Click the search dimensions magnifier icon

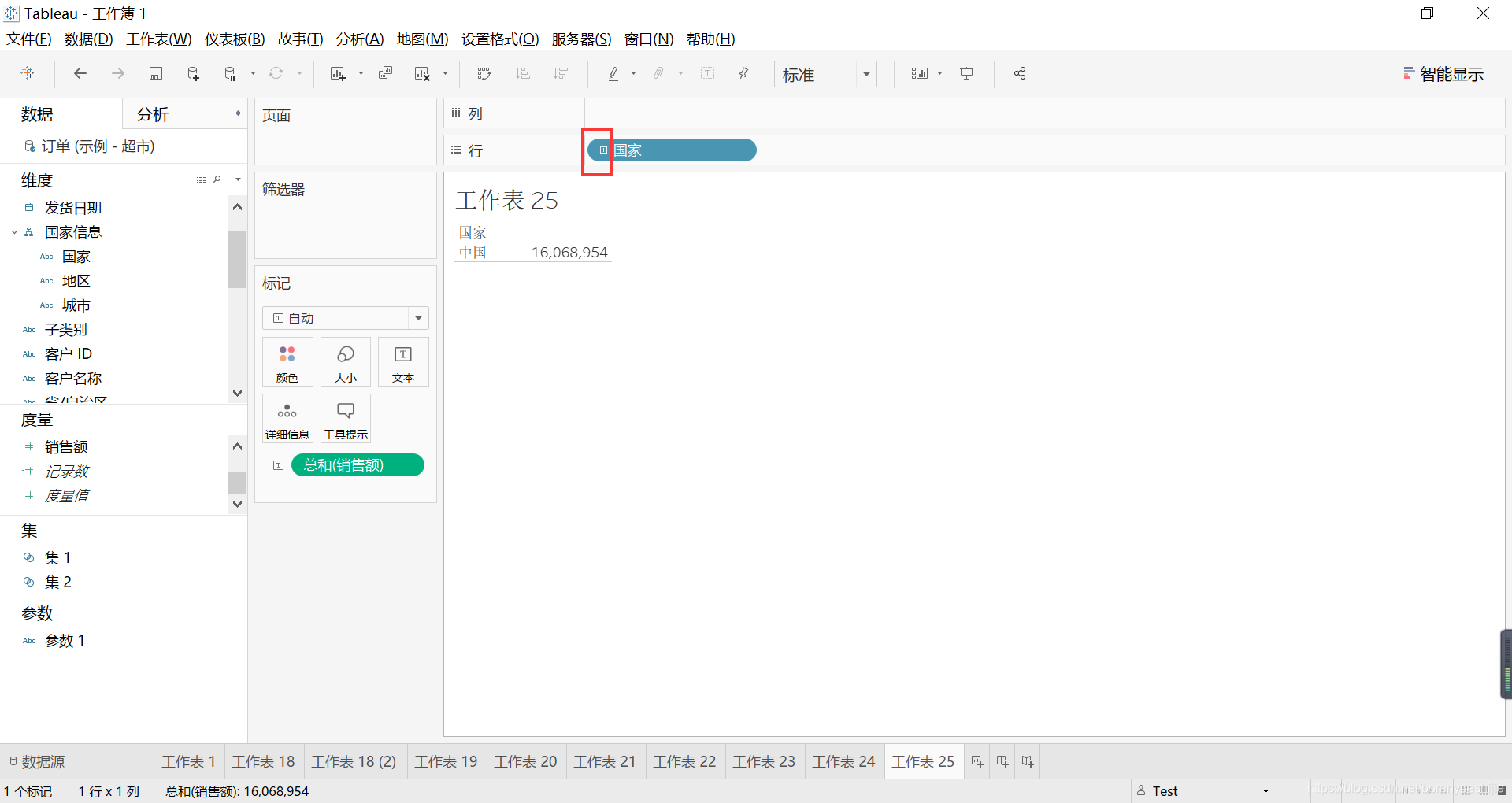[x=217, y=179]
